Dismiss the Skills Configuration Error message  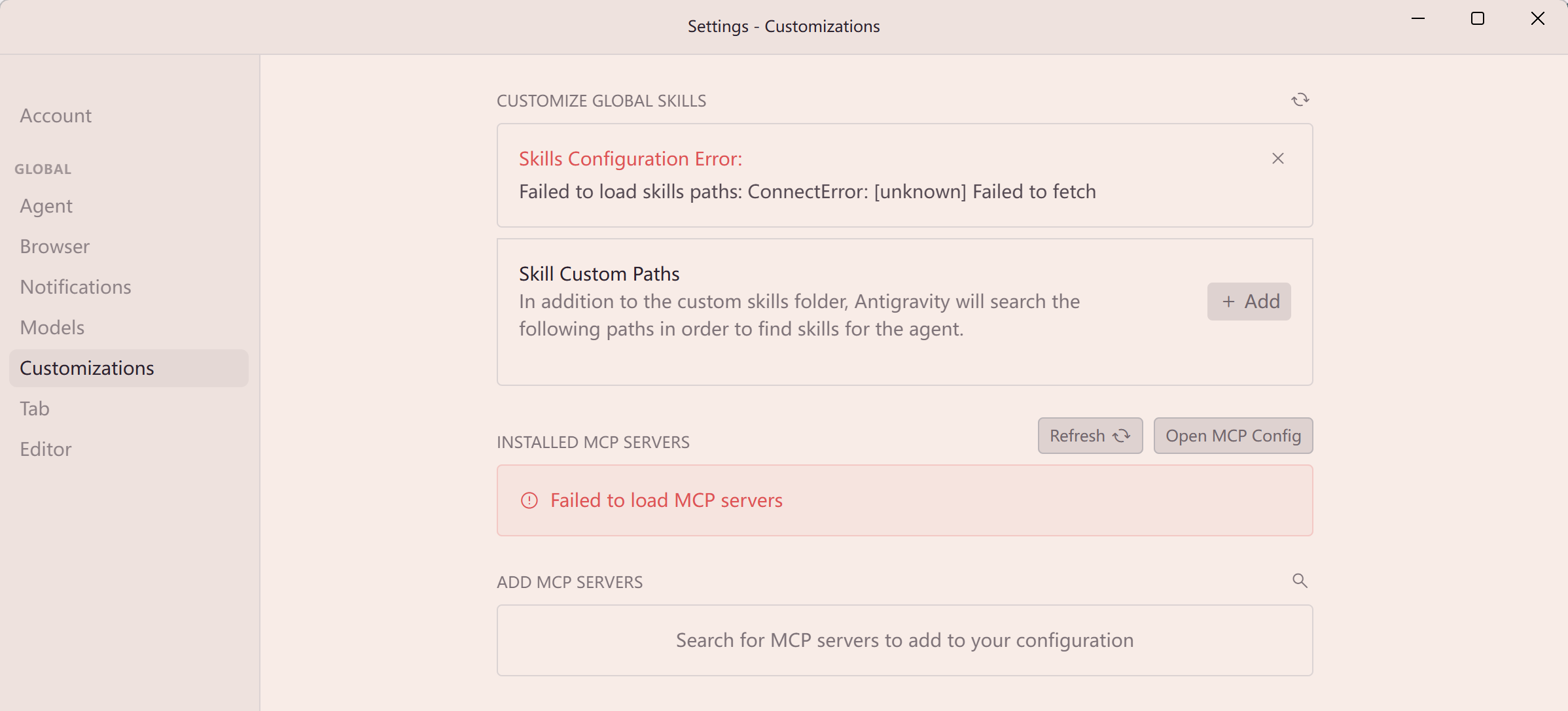(1277, 158)
